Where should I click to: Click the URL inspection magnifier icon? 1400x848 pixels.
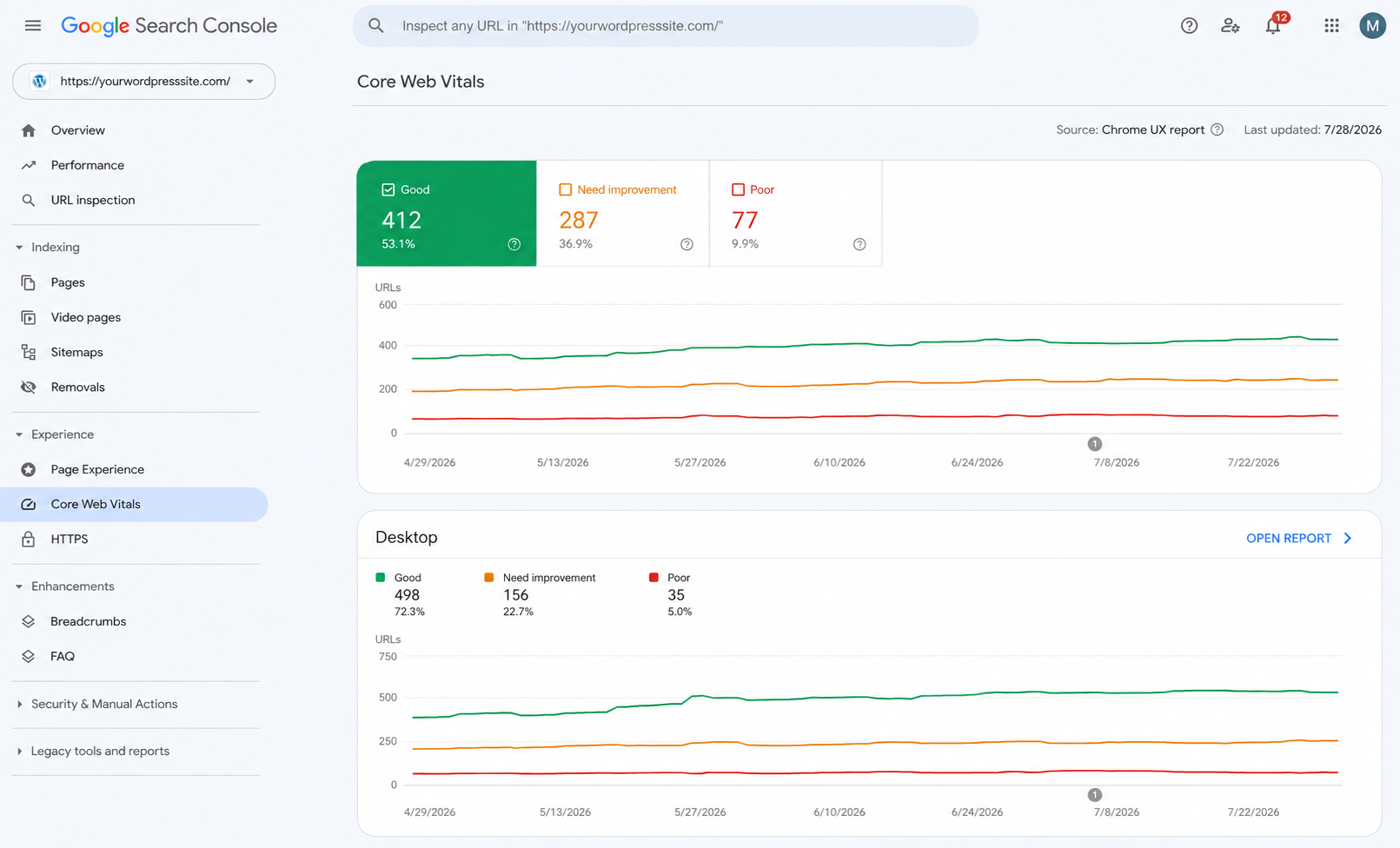(x=29, y=200)
